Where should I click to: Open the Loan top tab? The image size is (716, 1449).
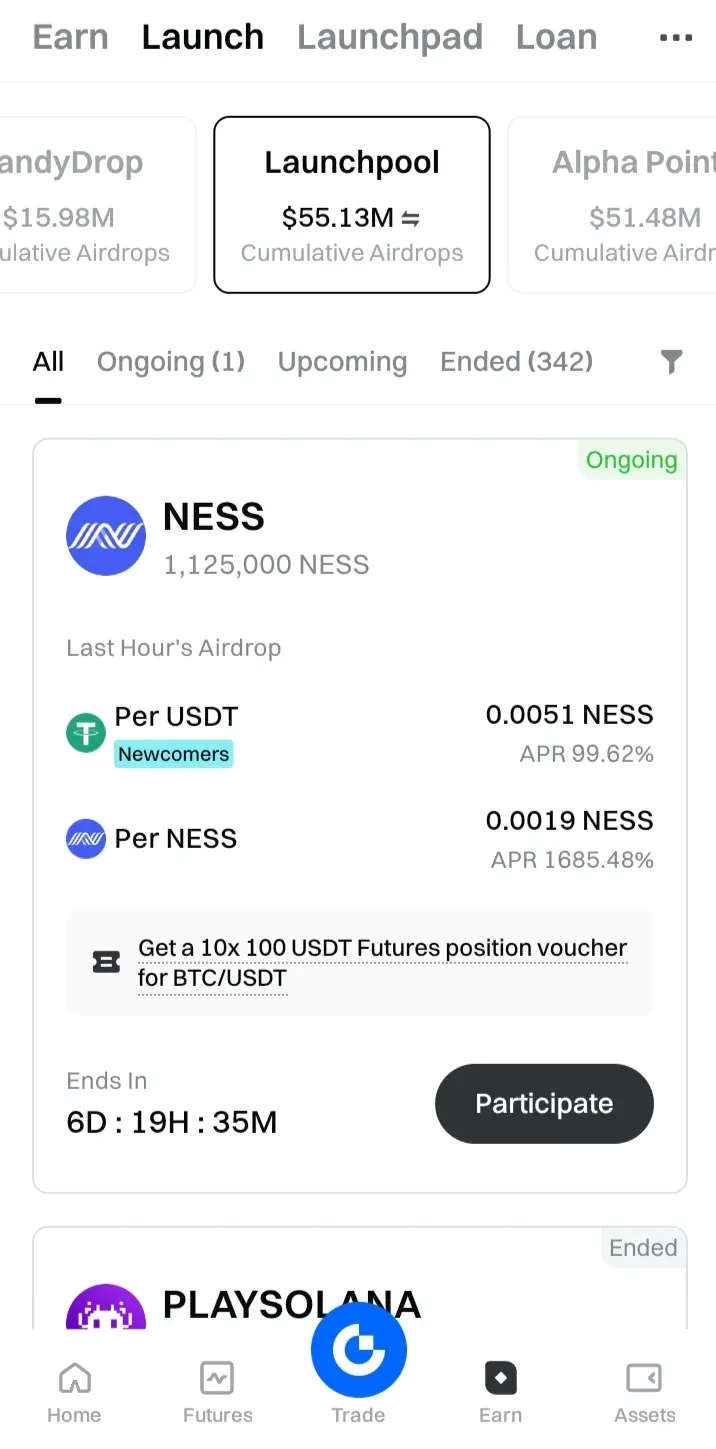coord(556,38)
